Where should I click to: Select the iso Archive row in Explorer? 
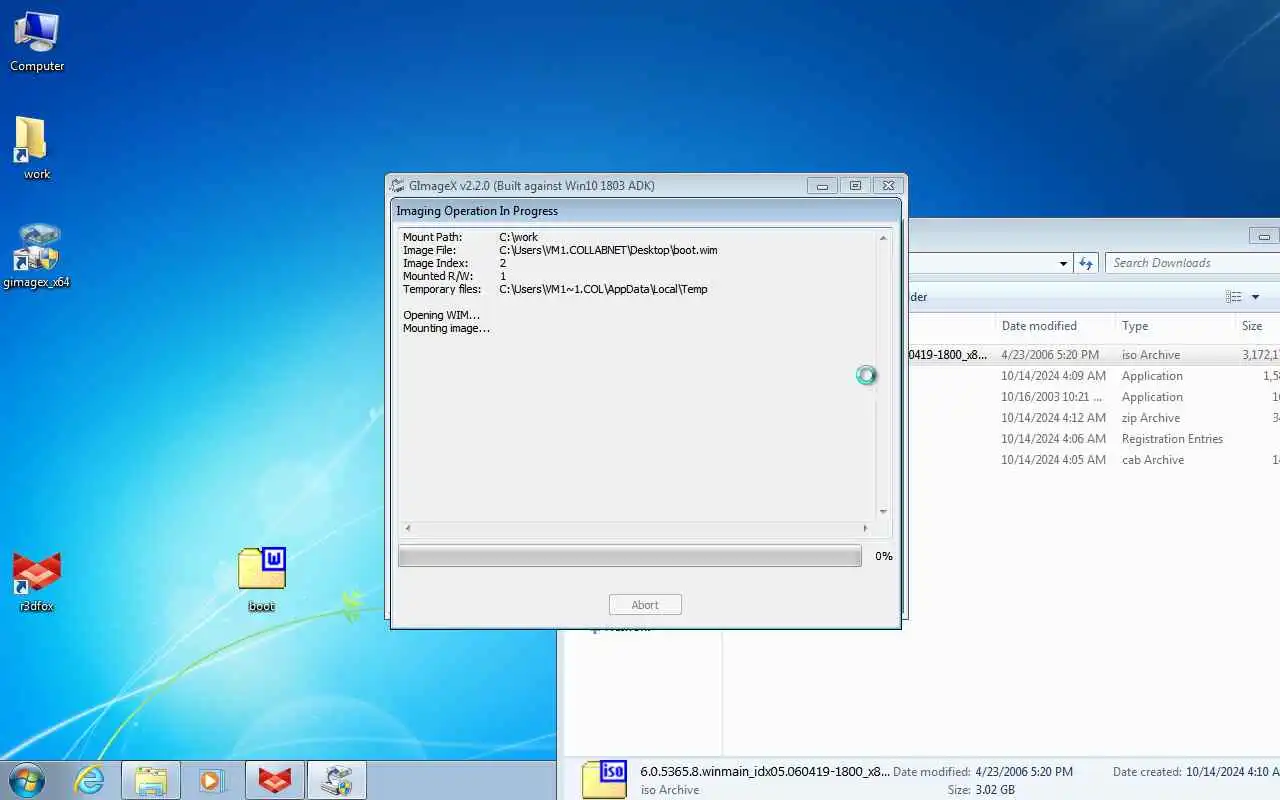coord(1094,355)
